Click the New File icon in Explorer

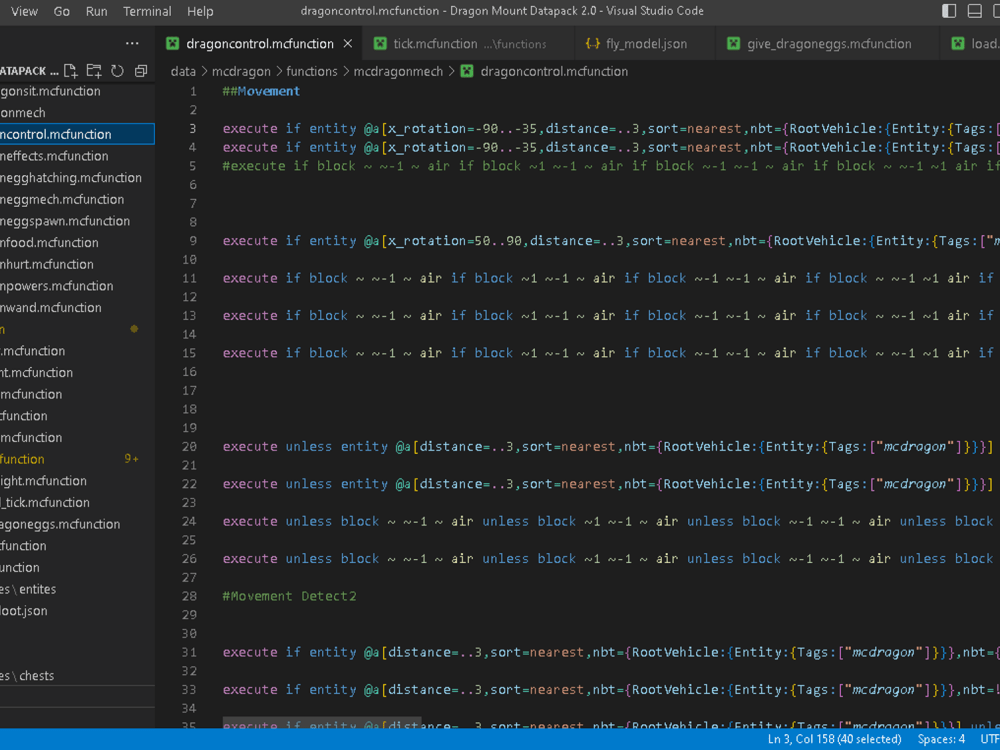[x=71, y=71]
